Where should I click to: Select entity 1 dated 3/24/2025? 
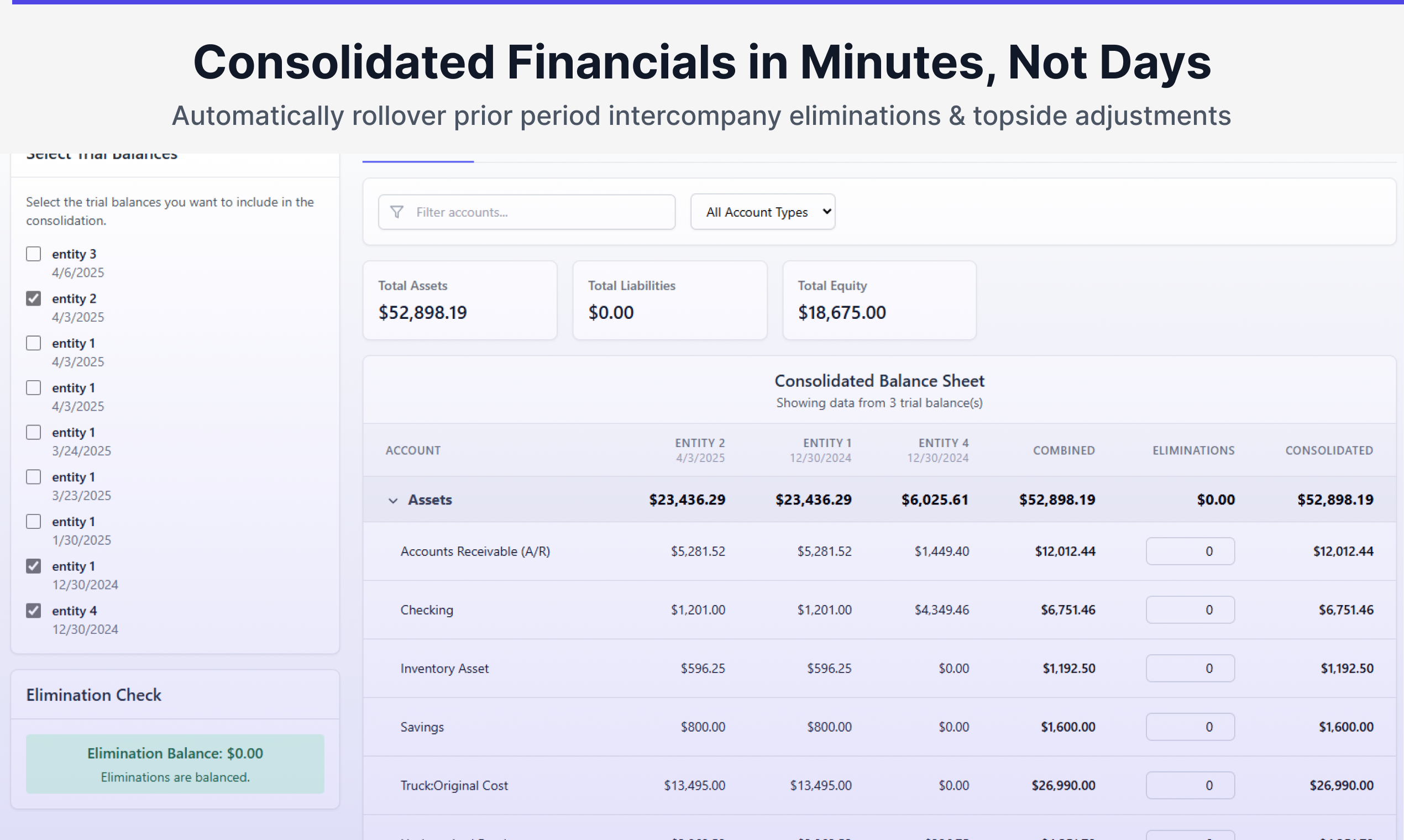(x=33, y=433)
